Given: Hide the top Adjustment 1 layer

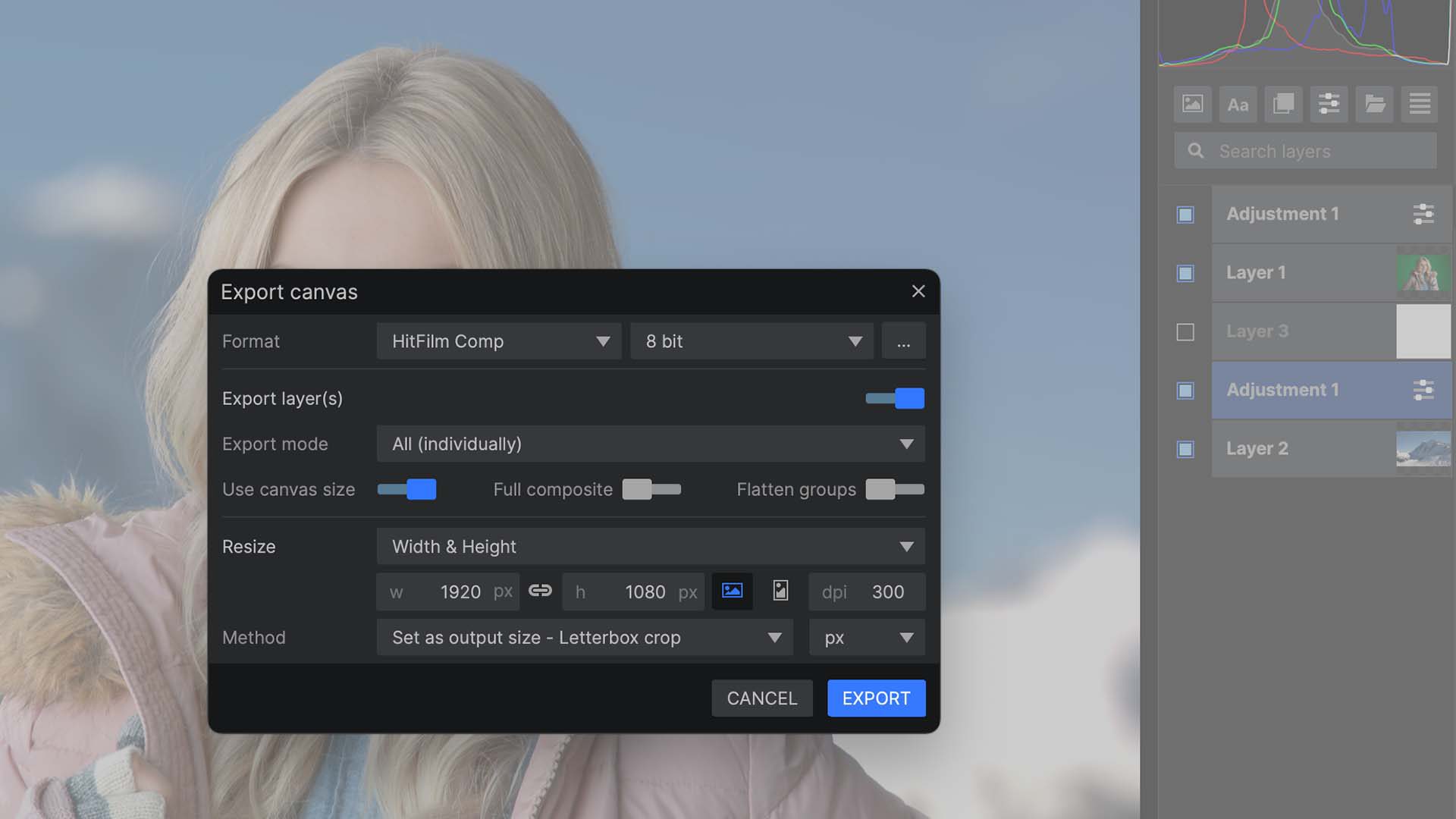Looking at the screenshot, I should point(1185,215).
